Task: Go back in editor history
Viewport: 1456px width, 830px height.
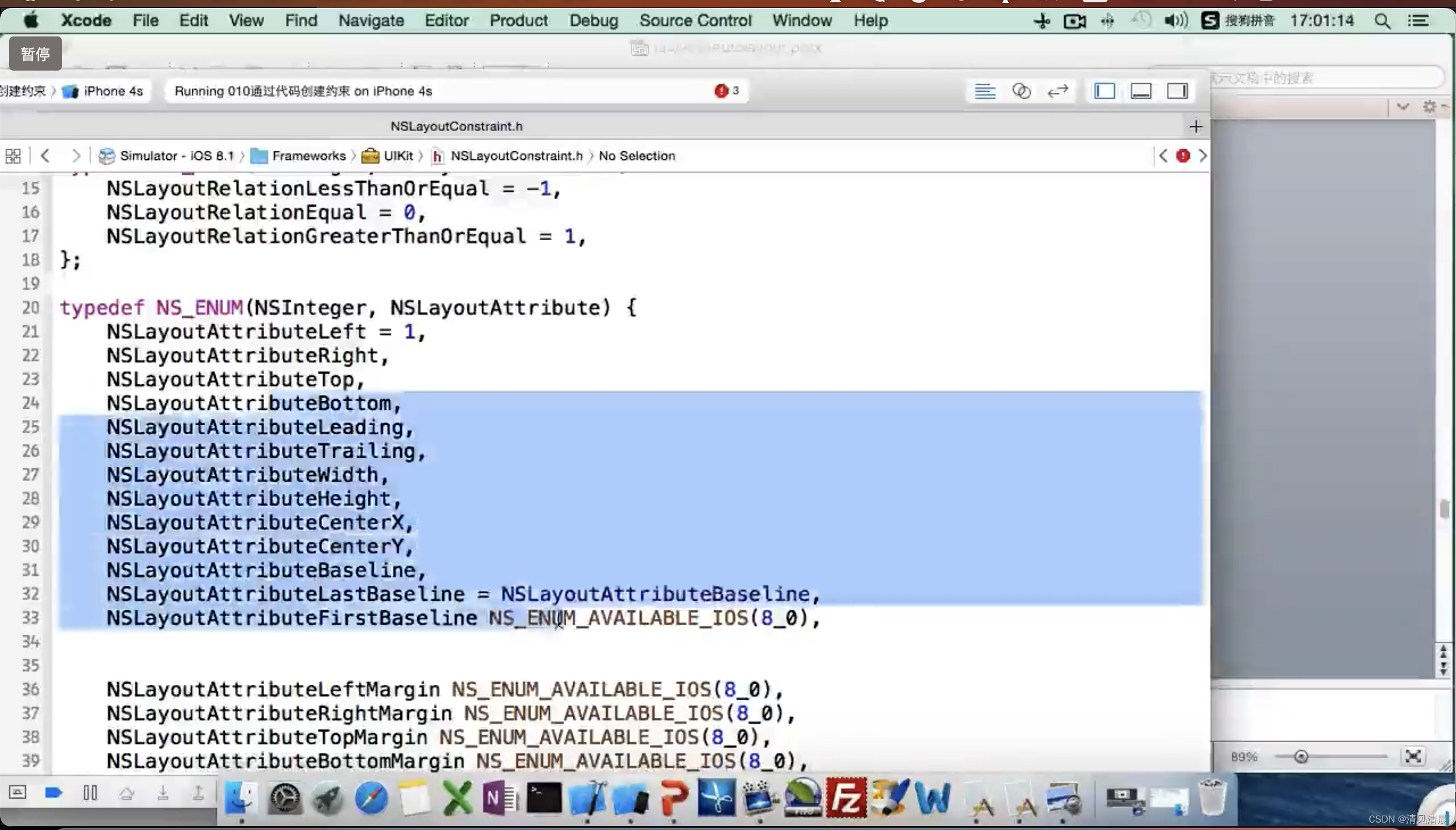Action: click(x=46, y=155)
